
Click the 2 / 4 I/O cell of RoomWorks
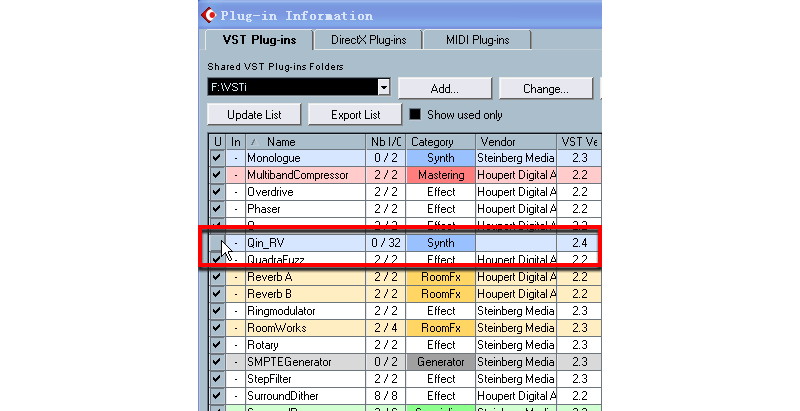[x=386, y=328]
